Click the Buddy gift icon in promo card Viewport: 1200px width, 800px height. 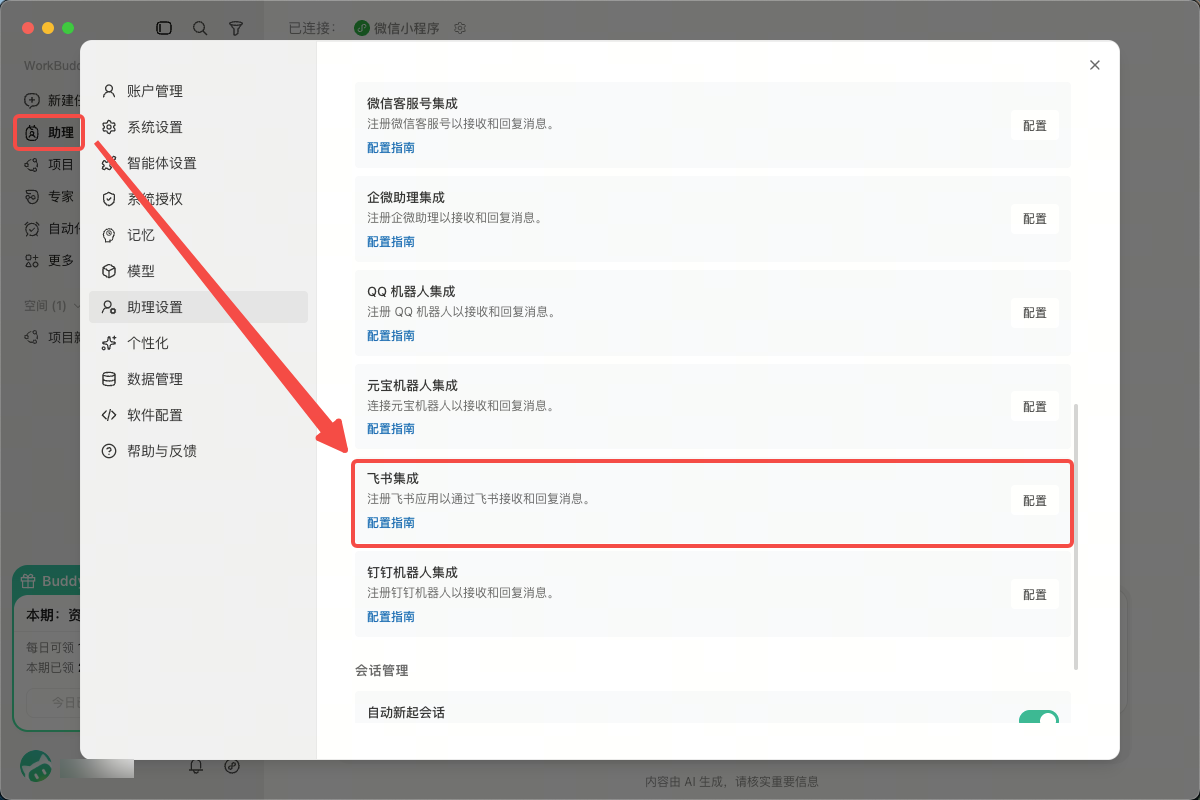click(28, 581)
